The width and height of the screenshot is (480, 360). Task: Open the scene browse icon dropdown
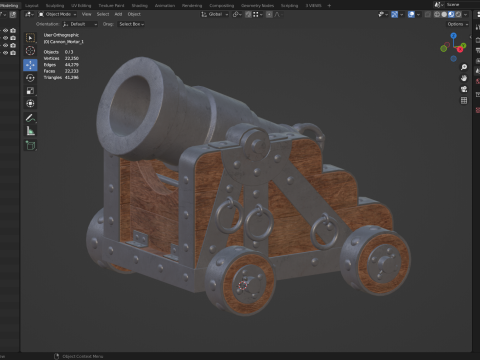(439, 5)
